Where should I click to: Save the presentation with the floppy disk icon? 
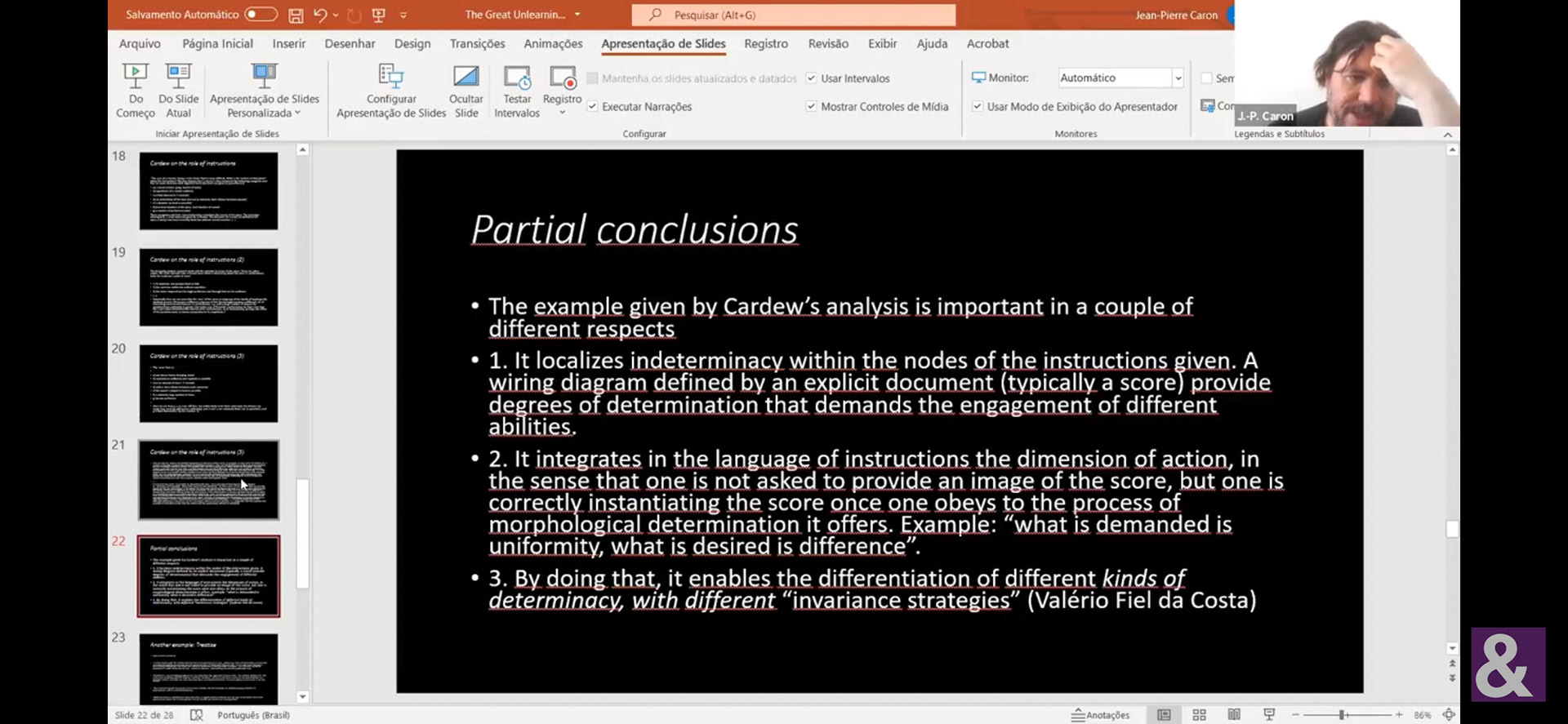(x=296, y=15)
